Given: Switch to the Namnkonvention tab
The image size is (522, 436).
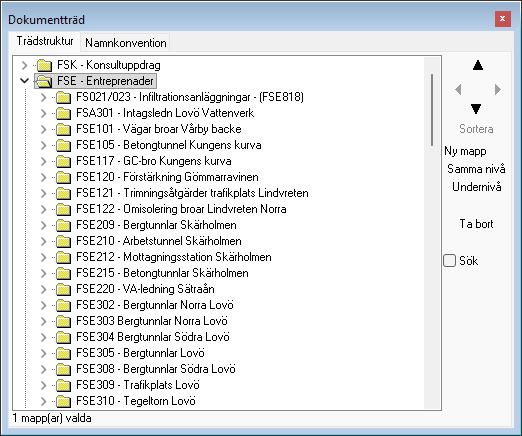Looking at the screenshot, I should (126, 43).
